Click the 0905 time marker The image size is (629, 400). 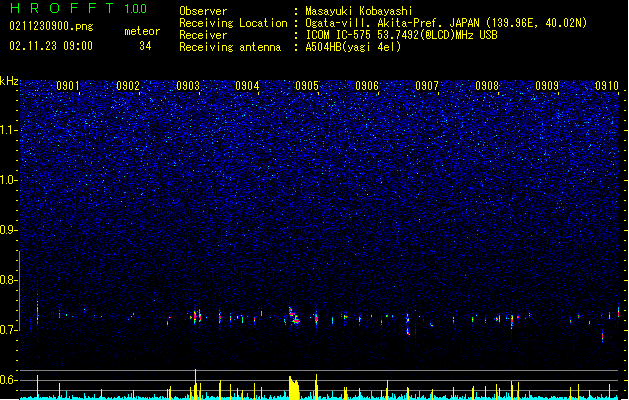(x=307, y=86)
